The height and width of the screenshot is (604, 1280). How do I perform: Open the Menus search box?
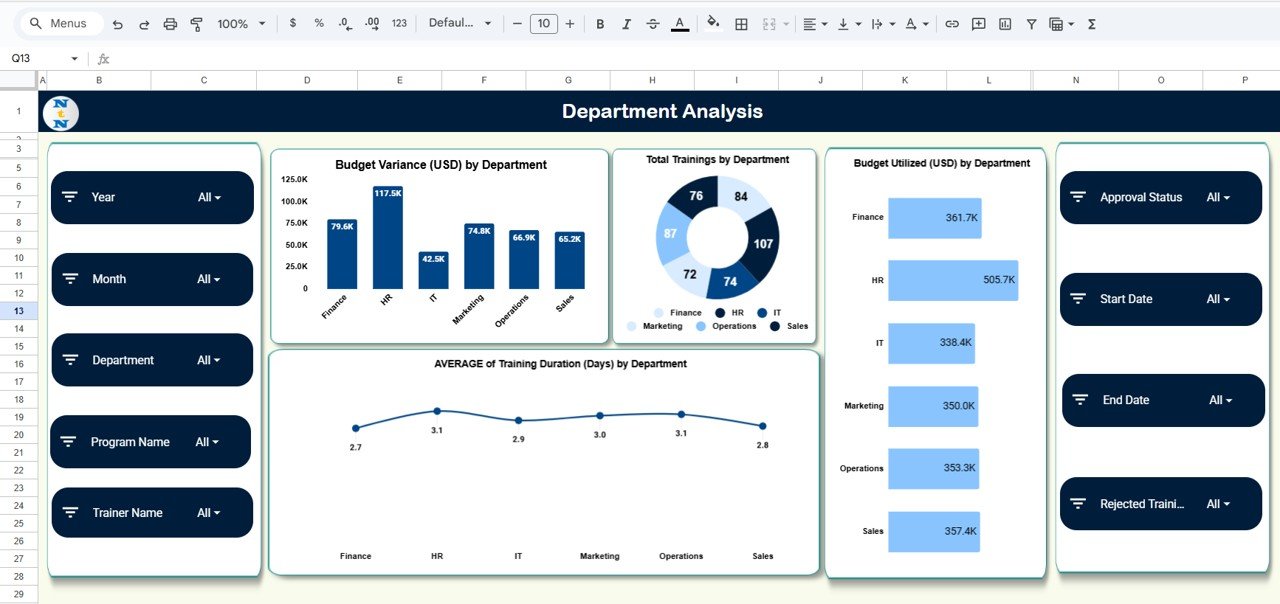pos(60,22)
